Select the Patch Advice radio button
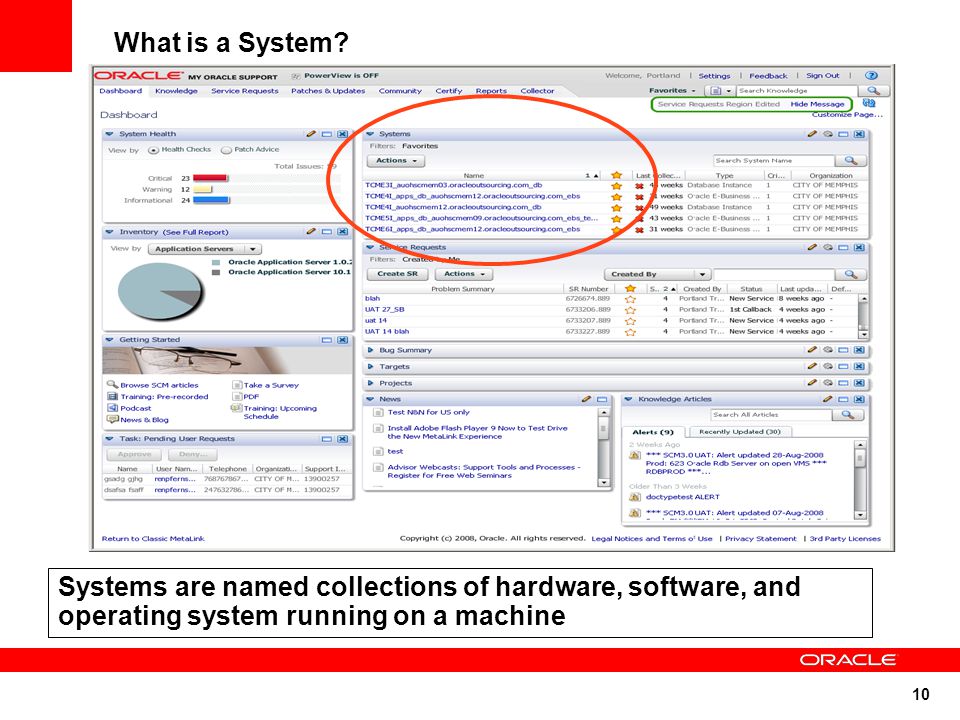This screenshot has width=960, height=720. (x=226, y=150)
